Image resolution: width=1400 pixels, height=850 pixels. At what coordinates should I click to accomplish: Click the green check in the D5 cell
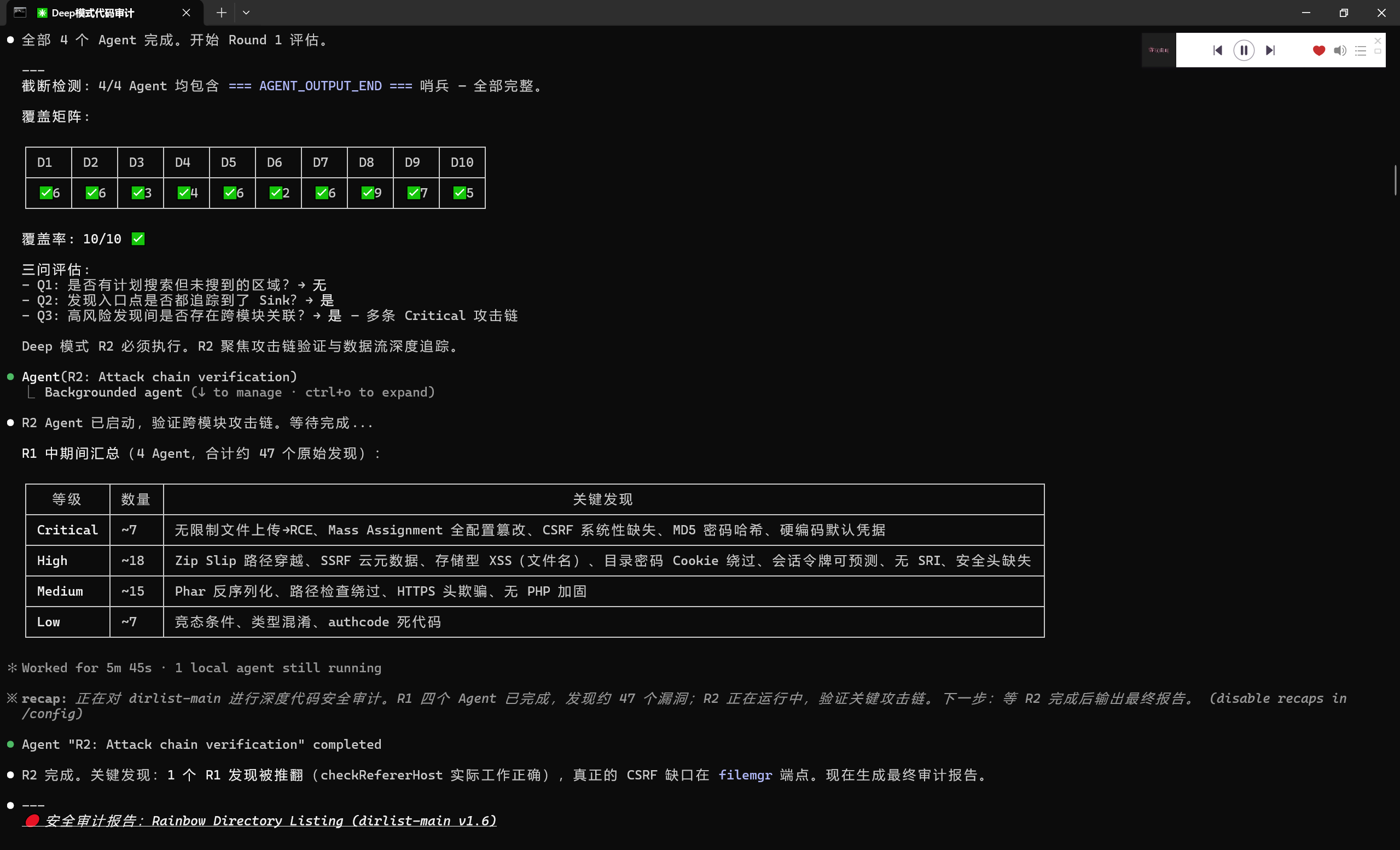click(x=230, y=193)
